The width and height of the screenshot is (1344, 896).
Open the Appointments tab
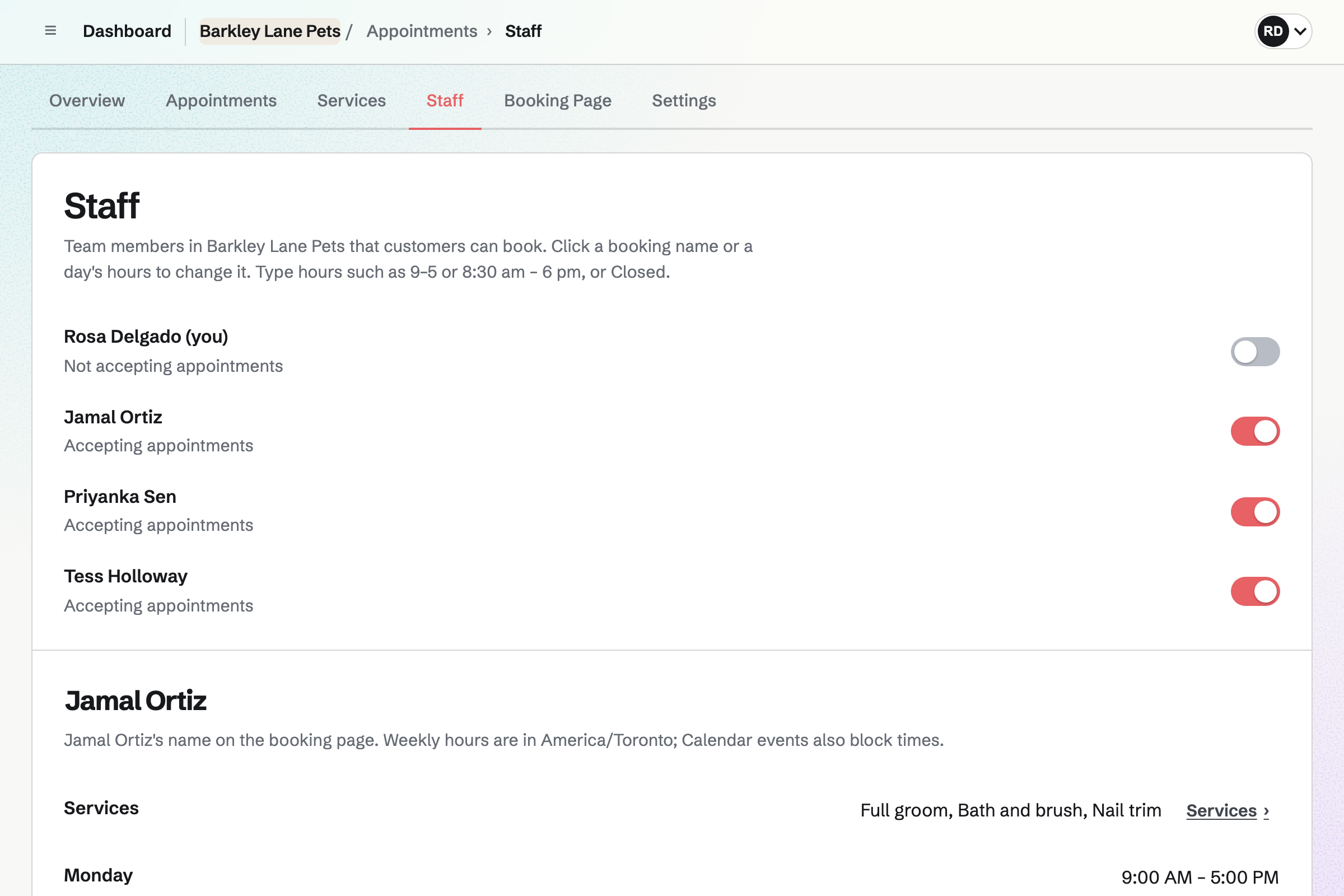221,101
